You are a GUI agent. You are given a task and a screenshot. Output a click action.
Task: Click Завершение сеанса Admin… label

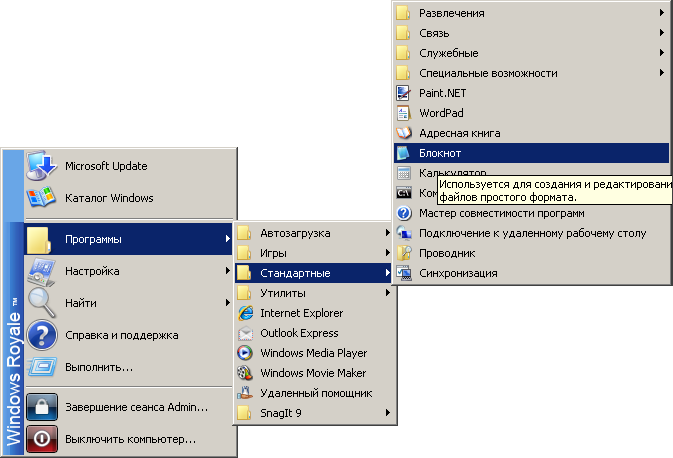pos(136,407)
